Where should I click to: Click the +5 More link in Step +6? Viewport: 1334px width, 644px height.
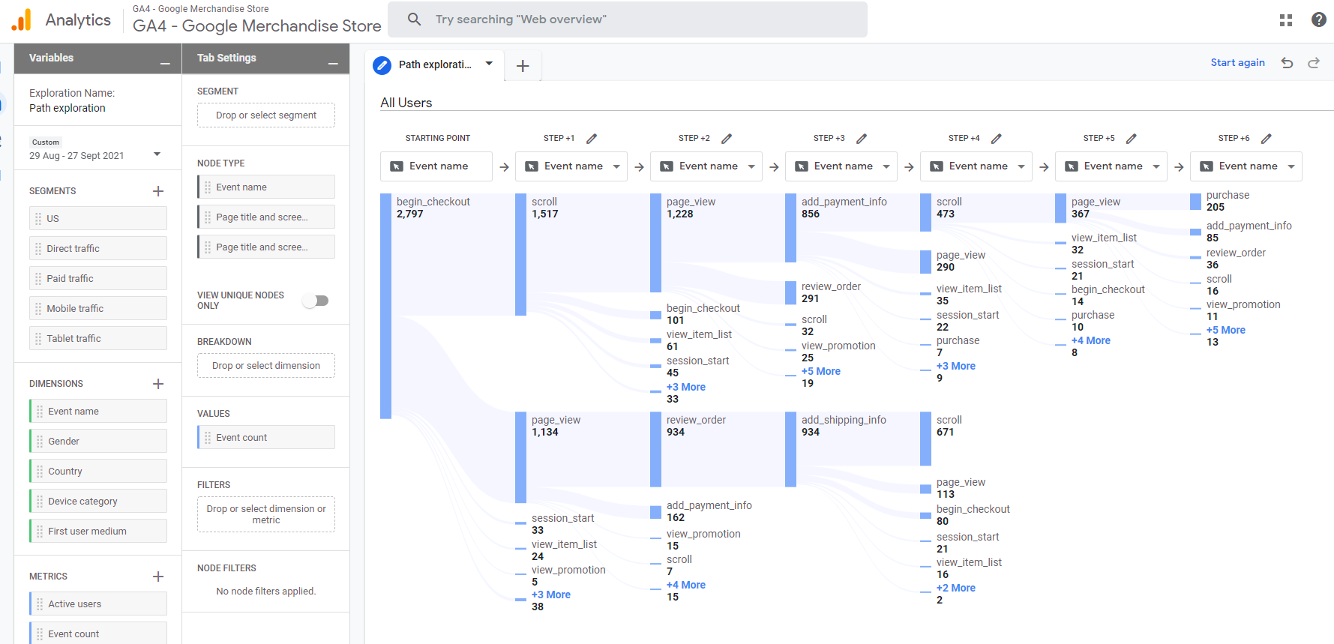(1225, 330)
